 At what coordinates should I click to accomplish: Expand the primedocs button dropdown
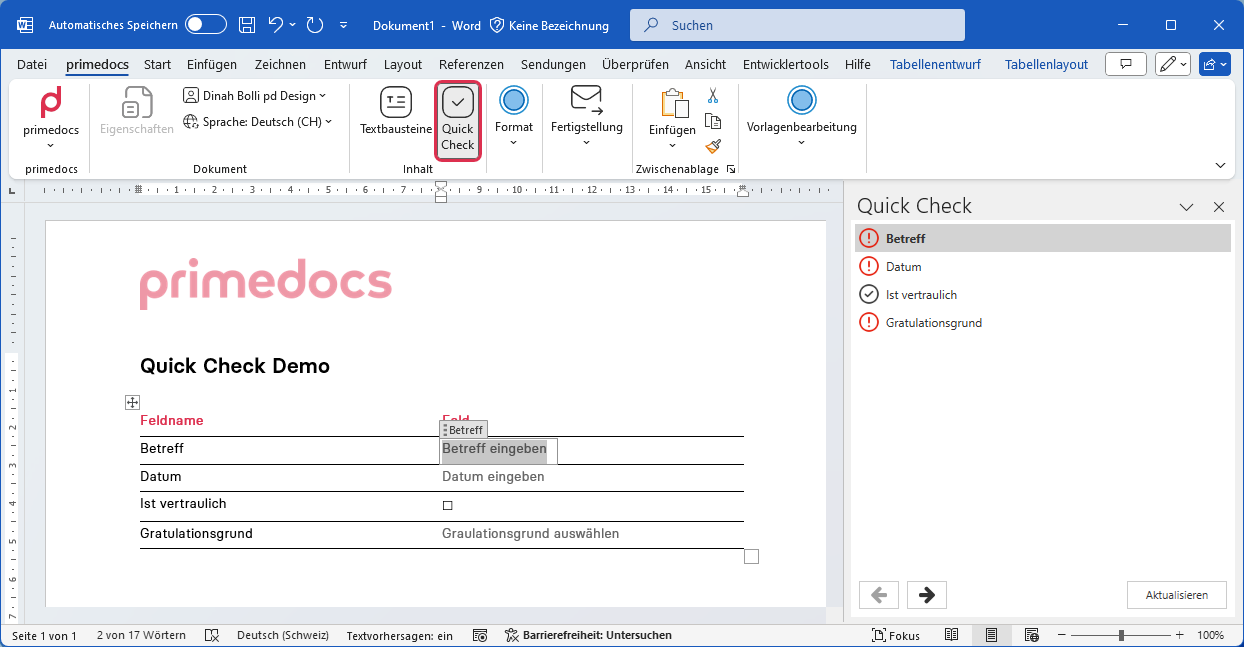point(50,146)
